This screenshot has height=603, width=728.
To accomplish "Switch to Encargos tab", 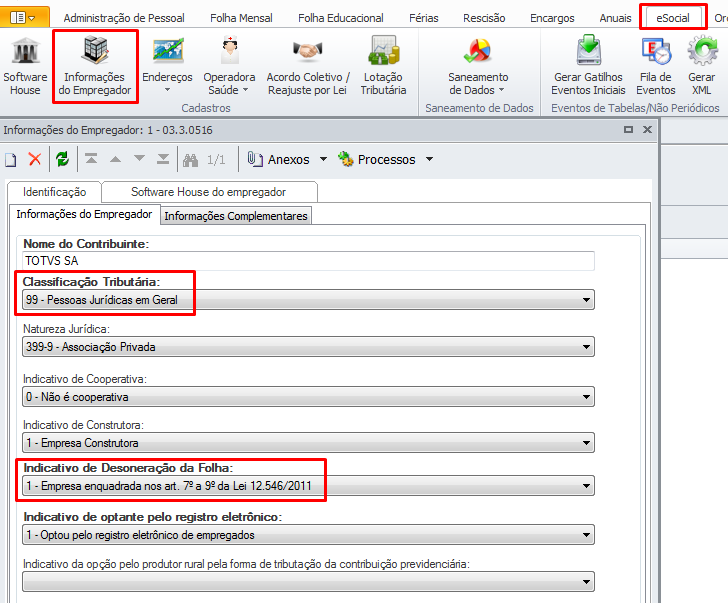I will (x=552, y=18).
